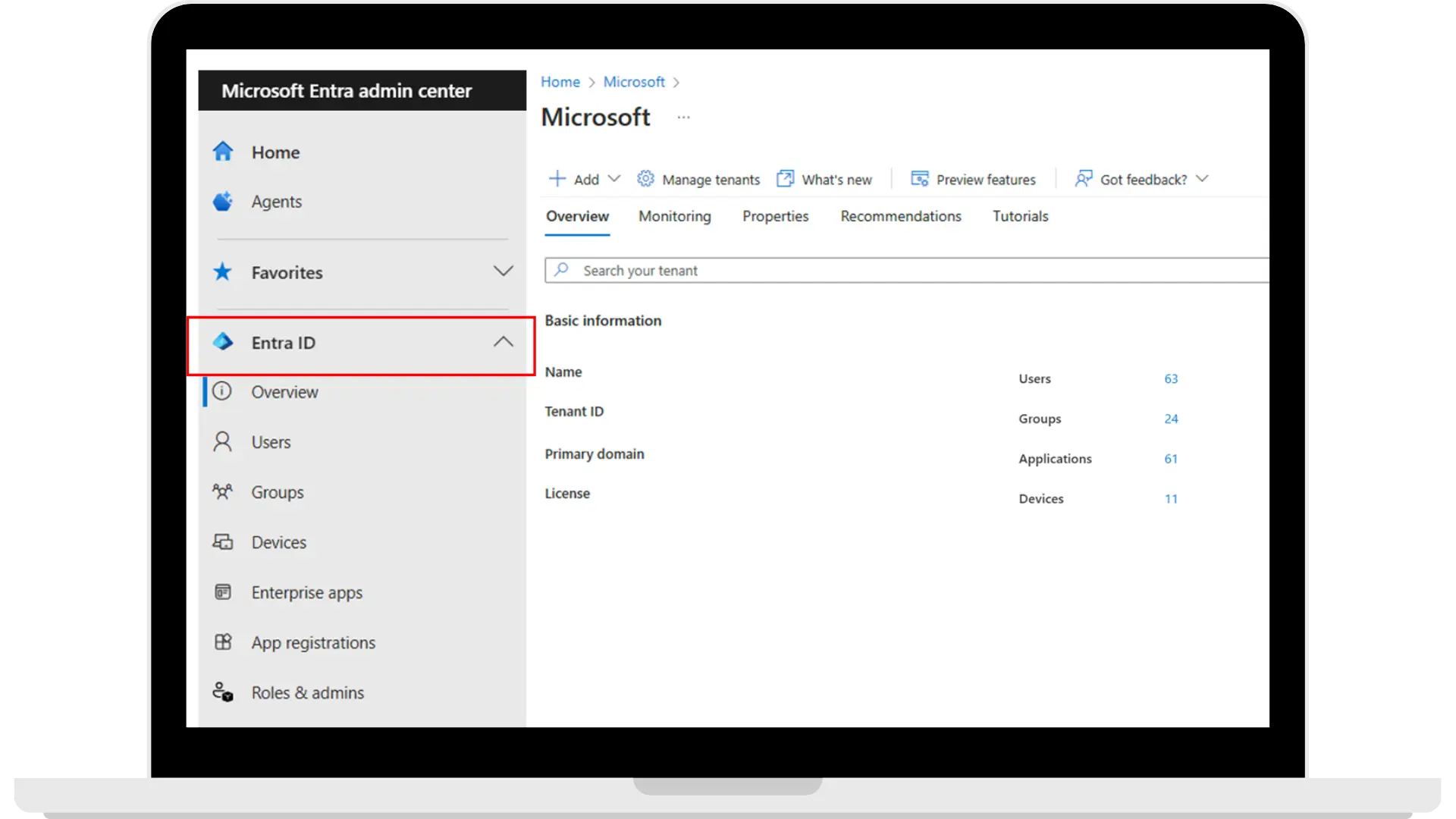Click the Enterprise apps icon
Viewport: 1456px width, 819px height.
[223, 592]
